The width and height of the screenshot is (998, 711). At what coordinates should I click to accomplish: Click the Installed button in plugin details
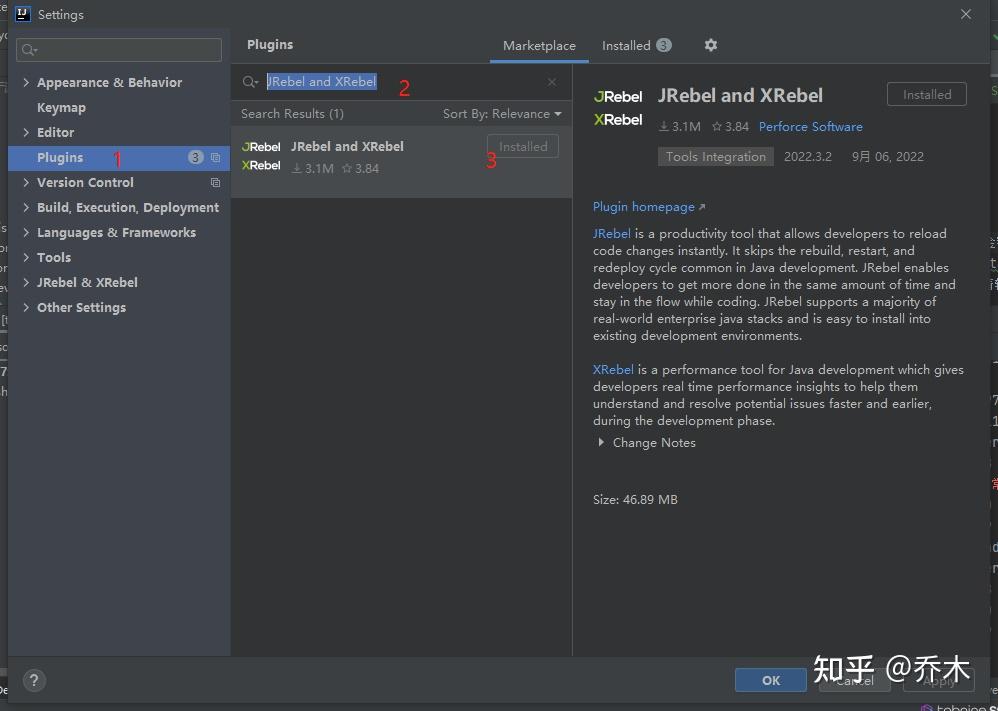click(x=927, y=94)
